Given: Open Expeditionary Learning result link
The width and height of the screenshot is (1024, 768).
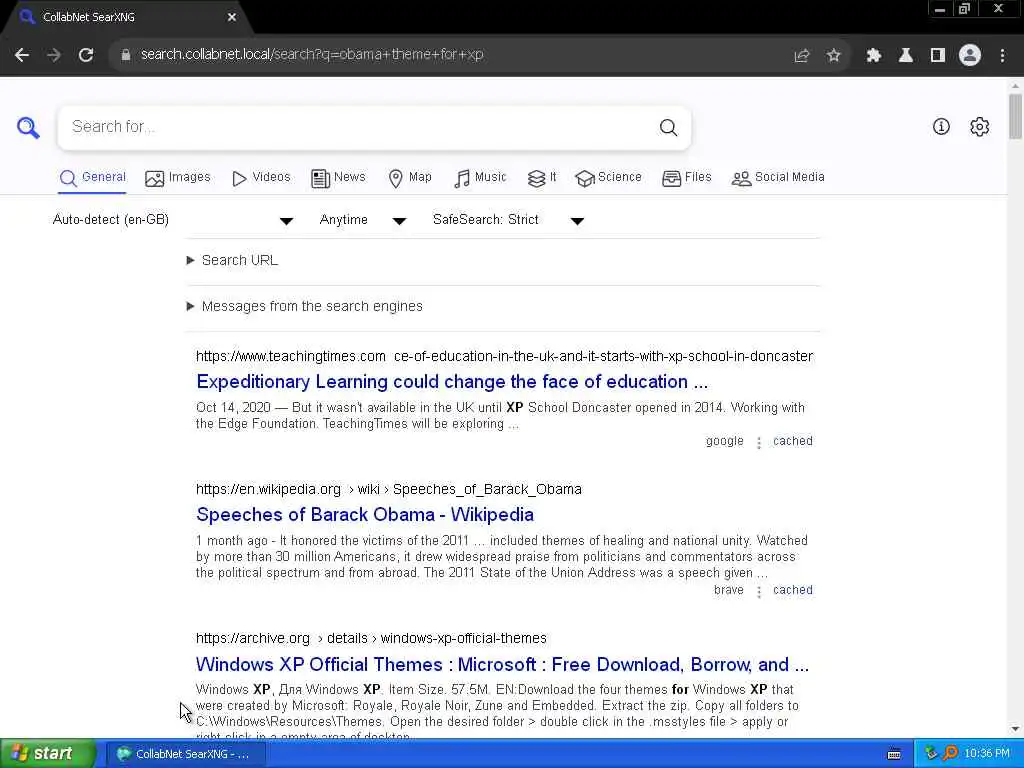Looking at the screenshot, I should [452, 381].
